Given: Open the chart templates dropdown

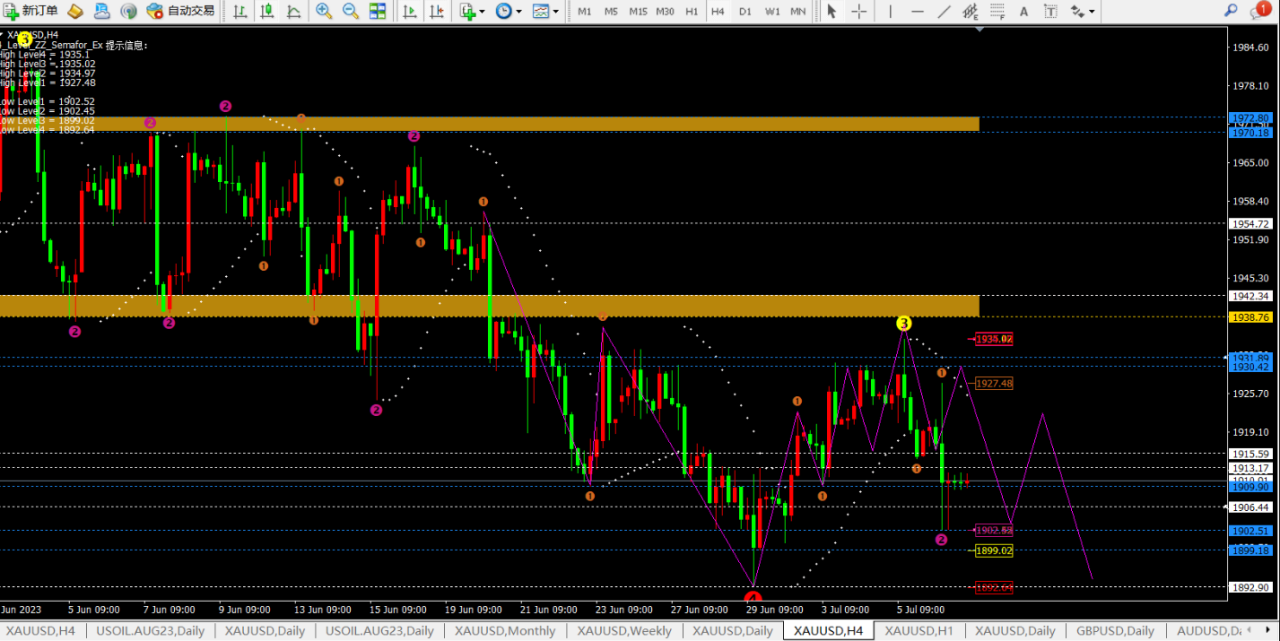Looking at the screenshot, I should pos(546,11).
